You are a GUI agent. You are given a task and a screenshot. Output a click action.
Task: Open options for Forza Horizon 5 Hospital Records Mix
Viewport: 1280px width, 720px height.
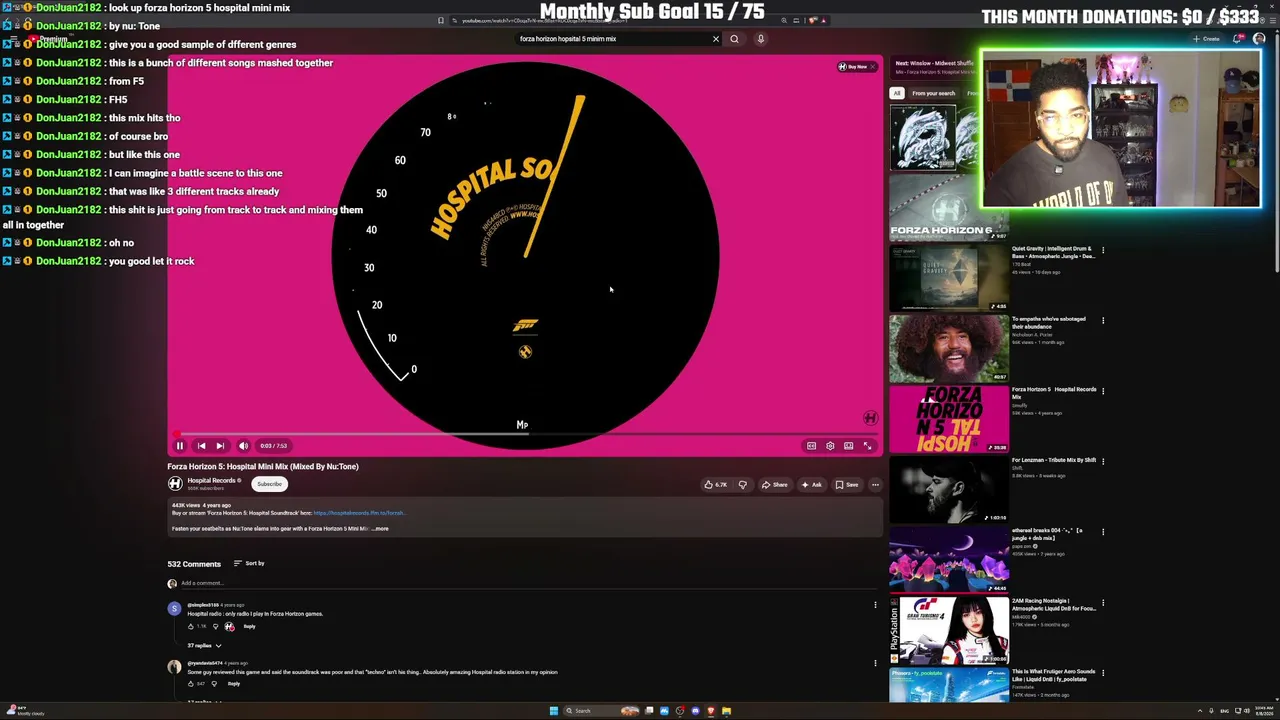[1103, 391]
